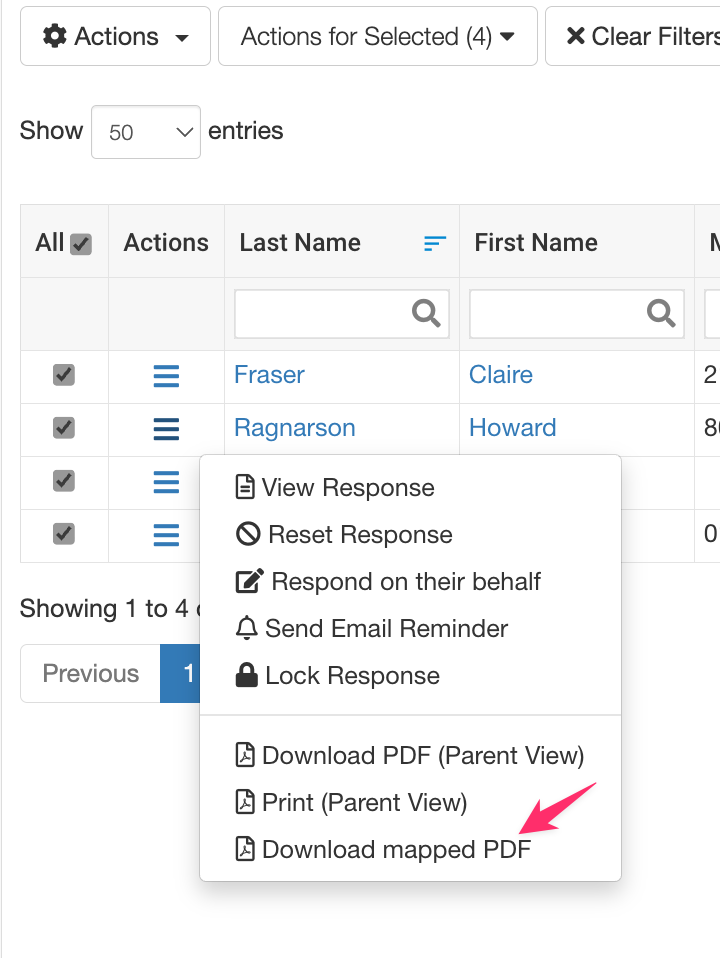Open the third row actions menu icon
The image size is (720, 958).
pyautogui.click(x=166, y=482)
